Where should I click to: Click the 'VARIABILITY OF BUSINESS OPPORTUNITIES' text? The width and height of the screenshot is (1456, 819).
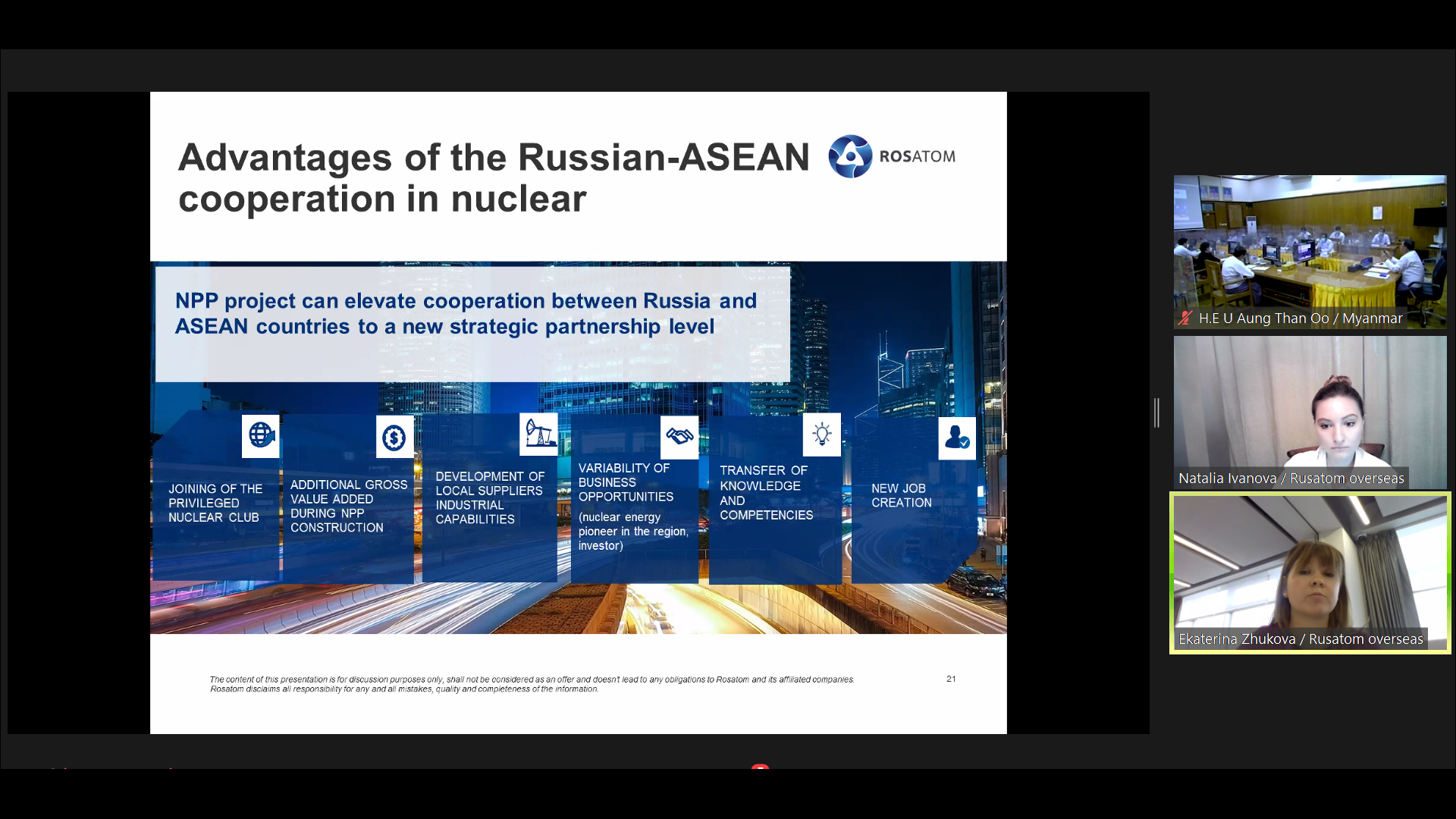pyautogui.click(x=626, y=482)
